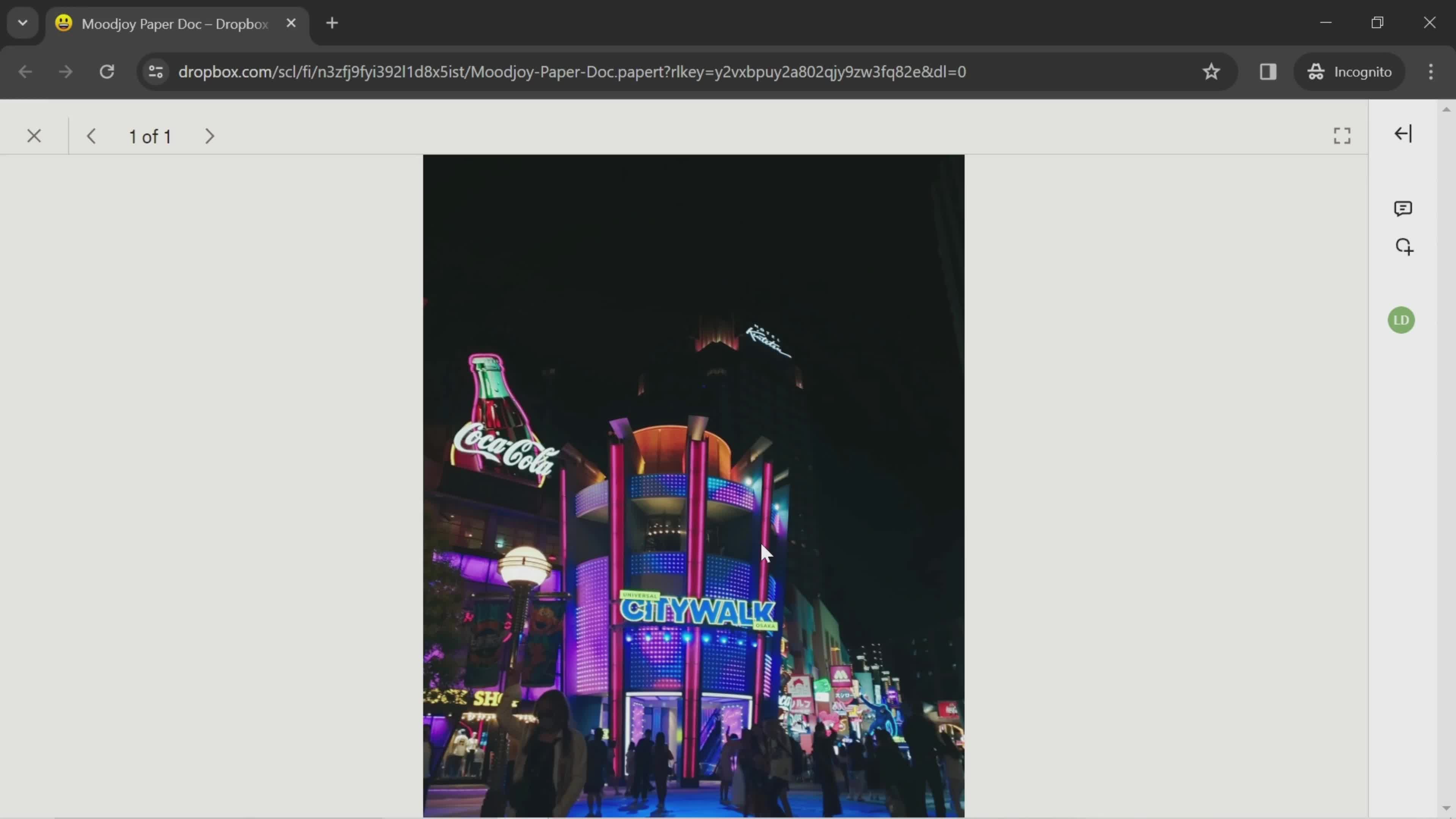View site information icon
The width and height of the screenshot is (1456, 819).
pos(155,72)
